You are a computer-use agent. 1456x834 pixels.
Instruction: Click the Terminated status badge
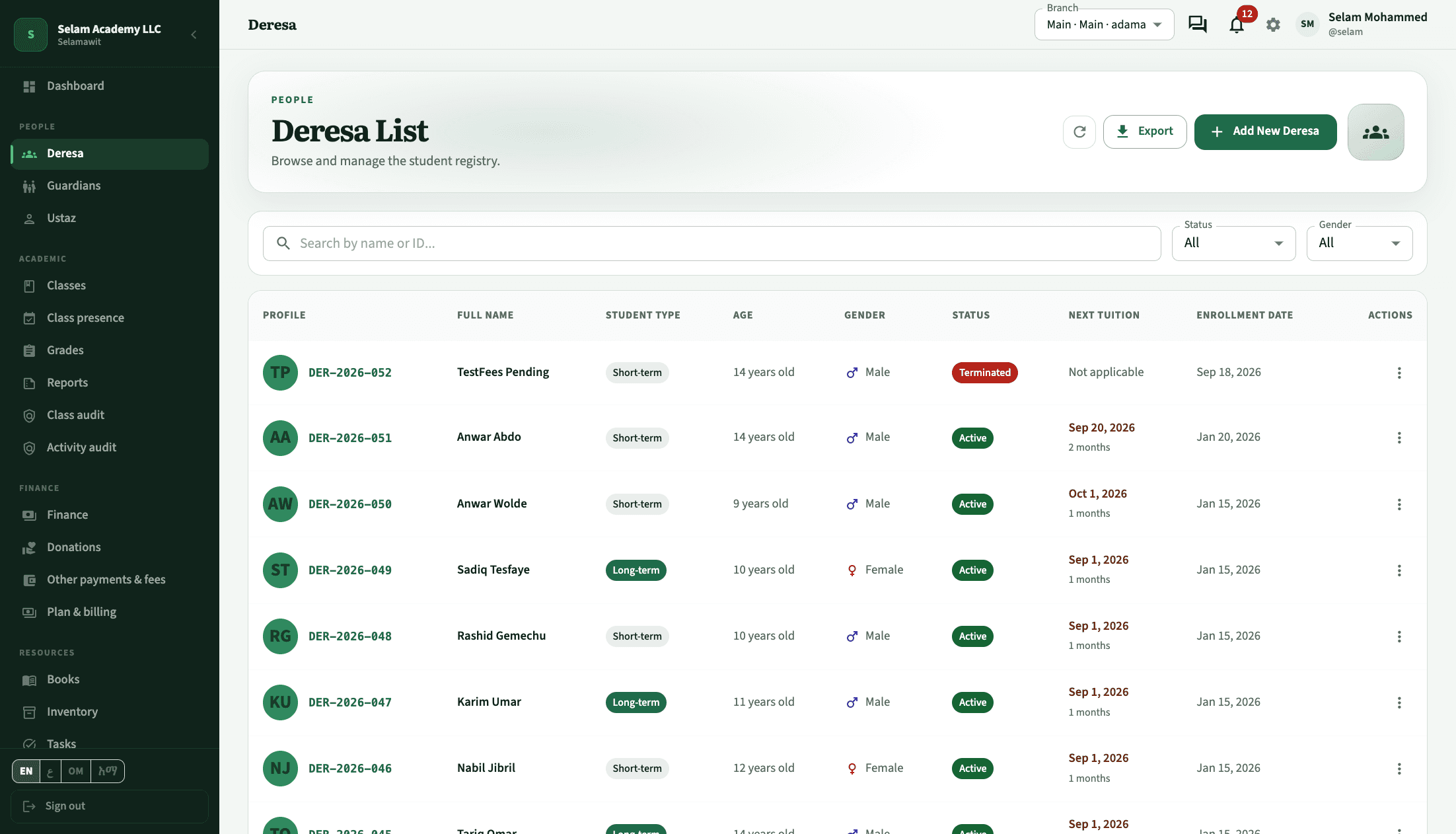coord(984,373)
